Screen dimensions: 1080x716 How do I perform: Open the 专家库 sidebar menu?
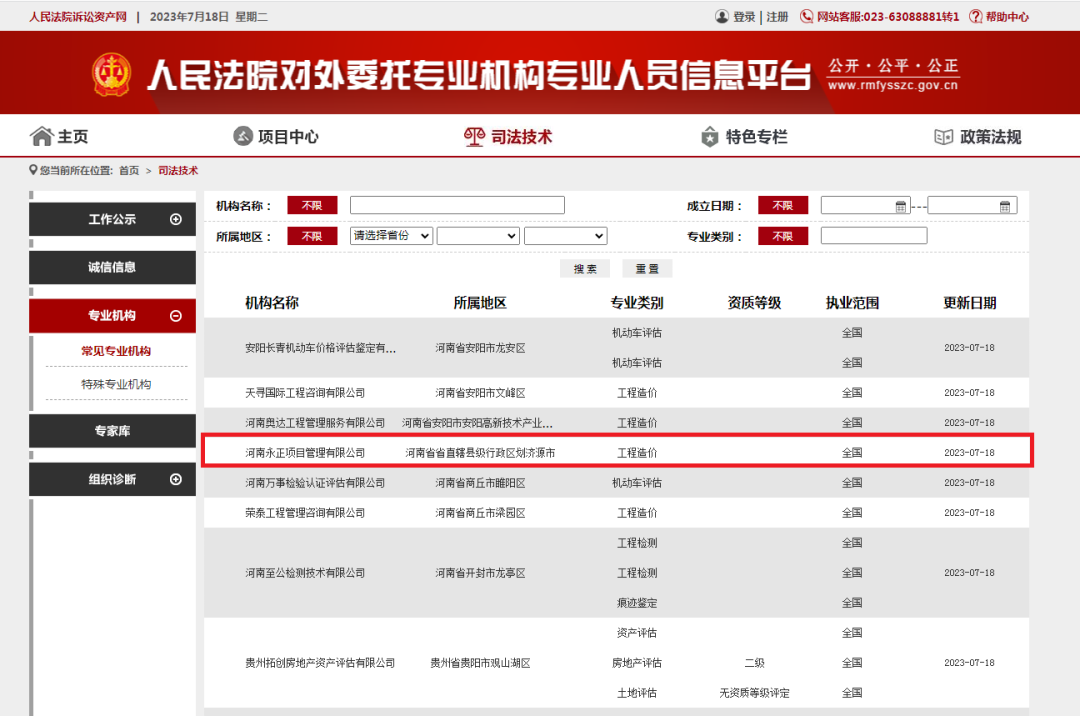pyautogui.click(x=112, y=431)
